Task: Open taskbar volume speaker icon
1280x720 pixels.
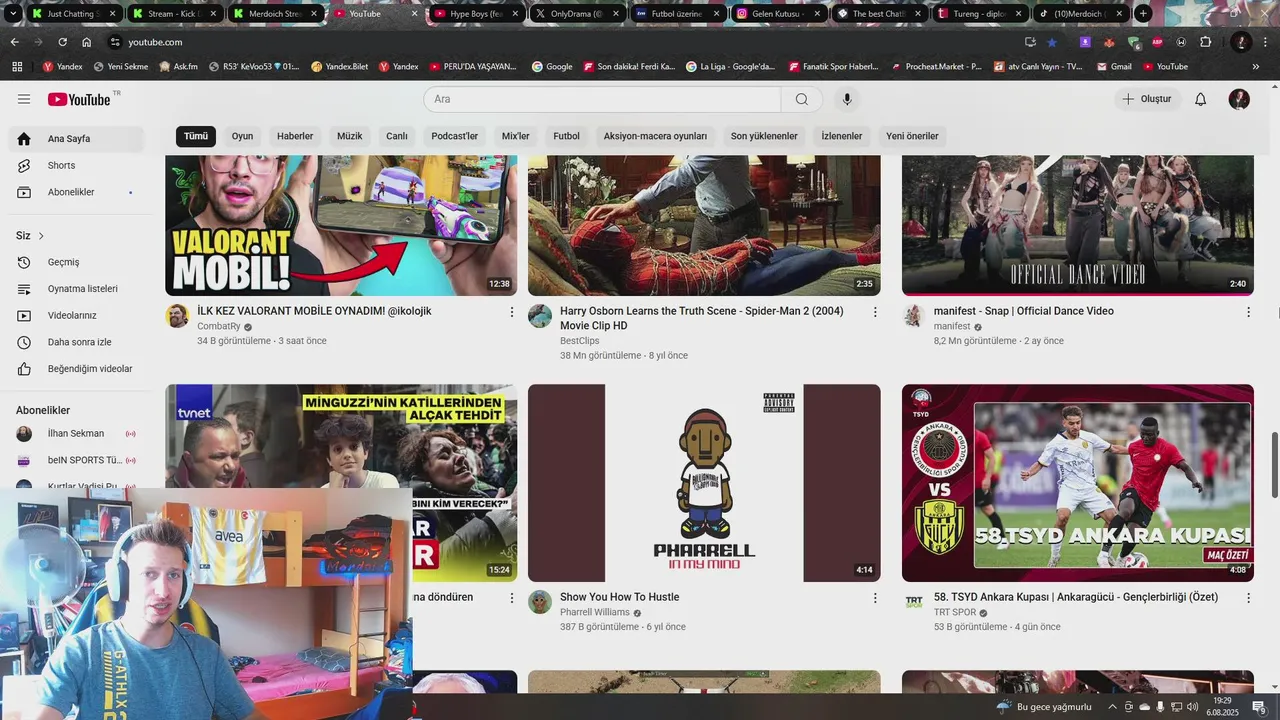Action: 1192,707
